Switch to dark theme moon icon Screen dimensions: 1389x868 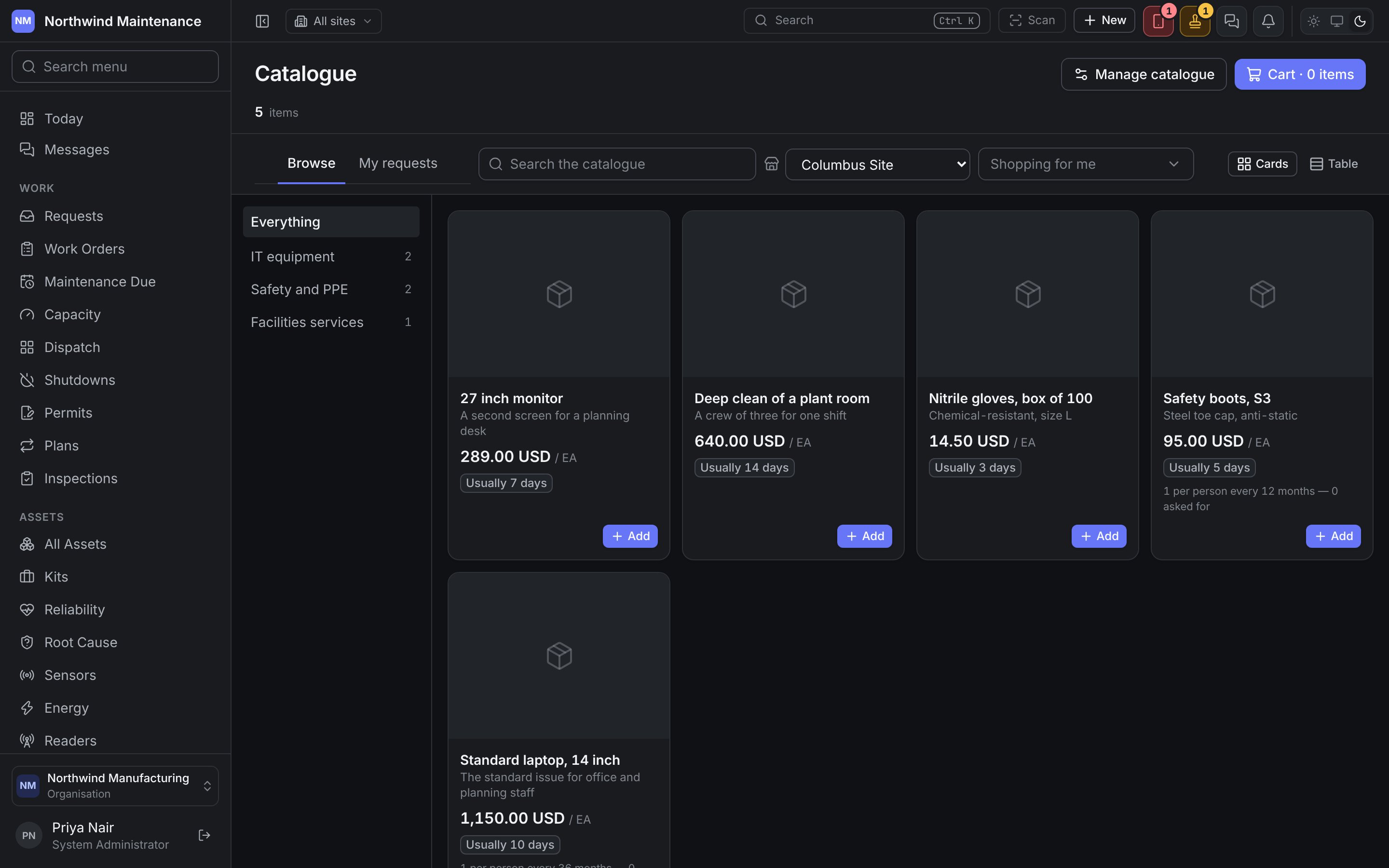tap(1359, 21)
